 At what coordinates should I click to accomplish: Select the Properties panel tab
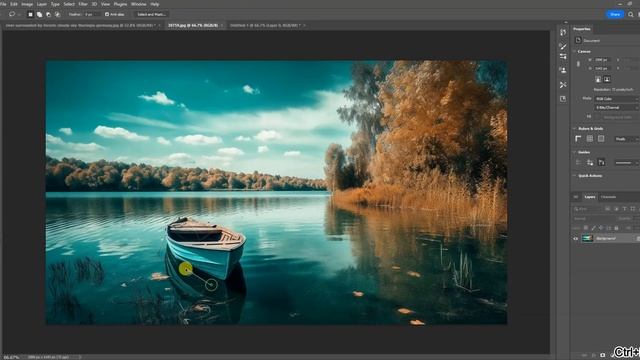(x=582, y=29)
